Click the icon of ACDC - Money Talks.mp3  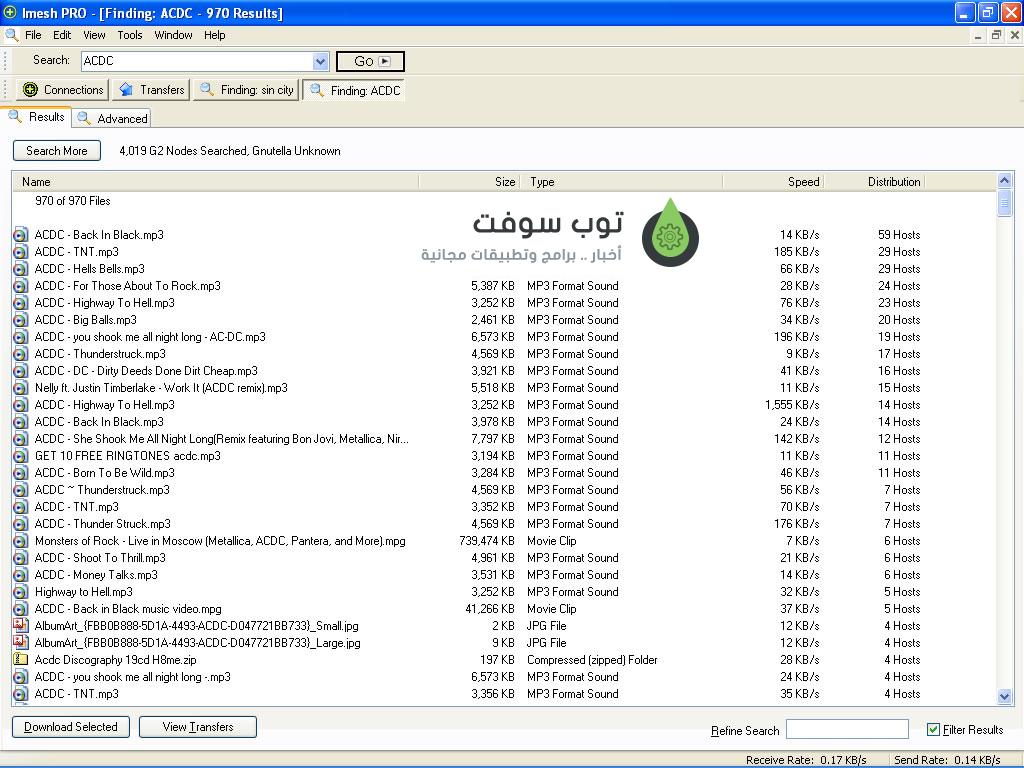point(20,575)
